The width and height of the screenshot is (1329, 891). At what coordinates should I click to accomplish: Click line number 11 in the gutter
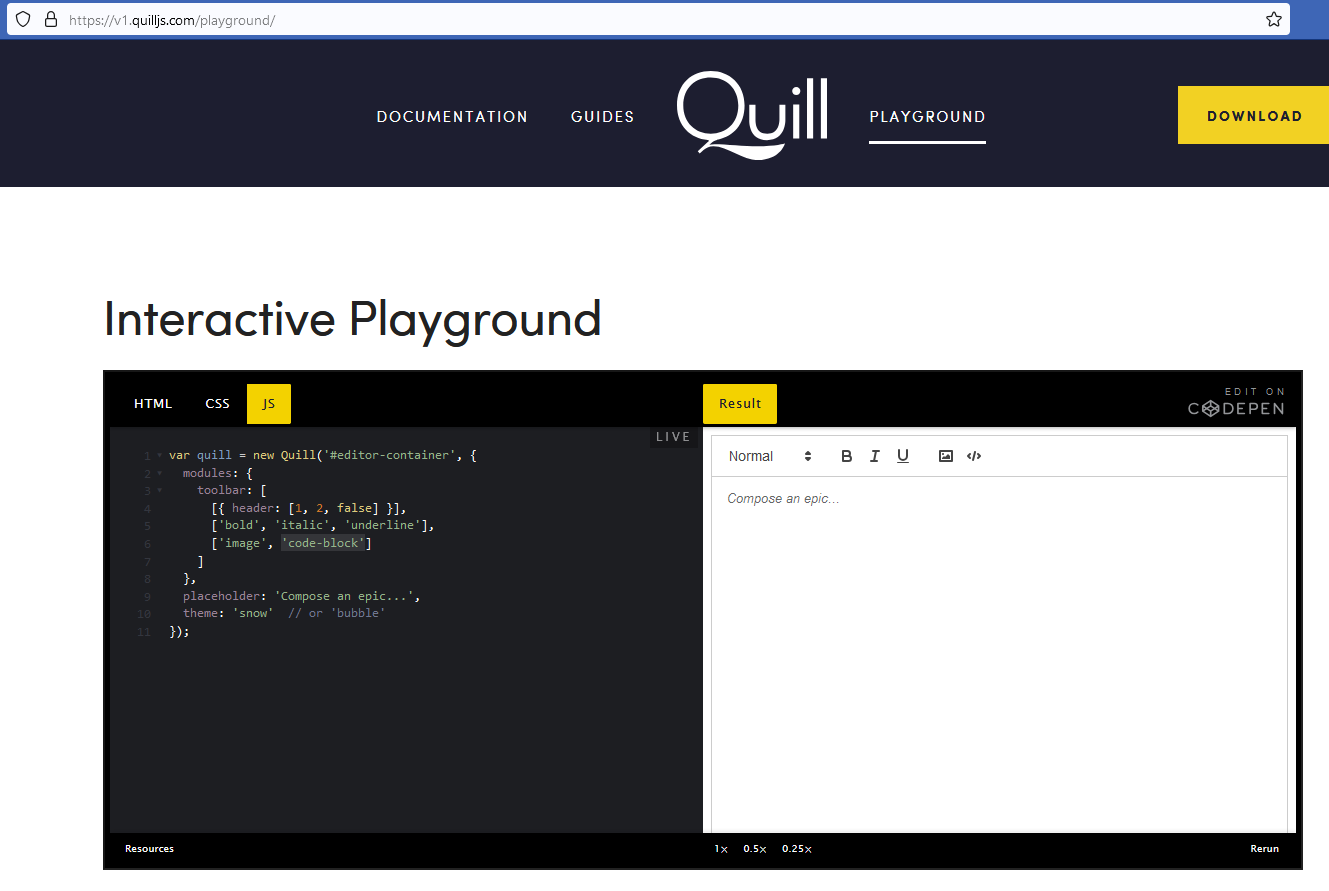[x=144, y=632]
